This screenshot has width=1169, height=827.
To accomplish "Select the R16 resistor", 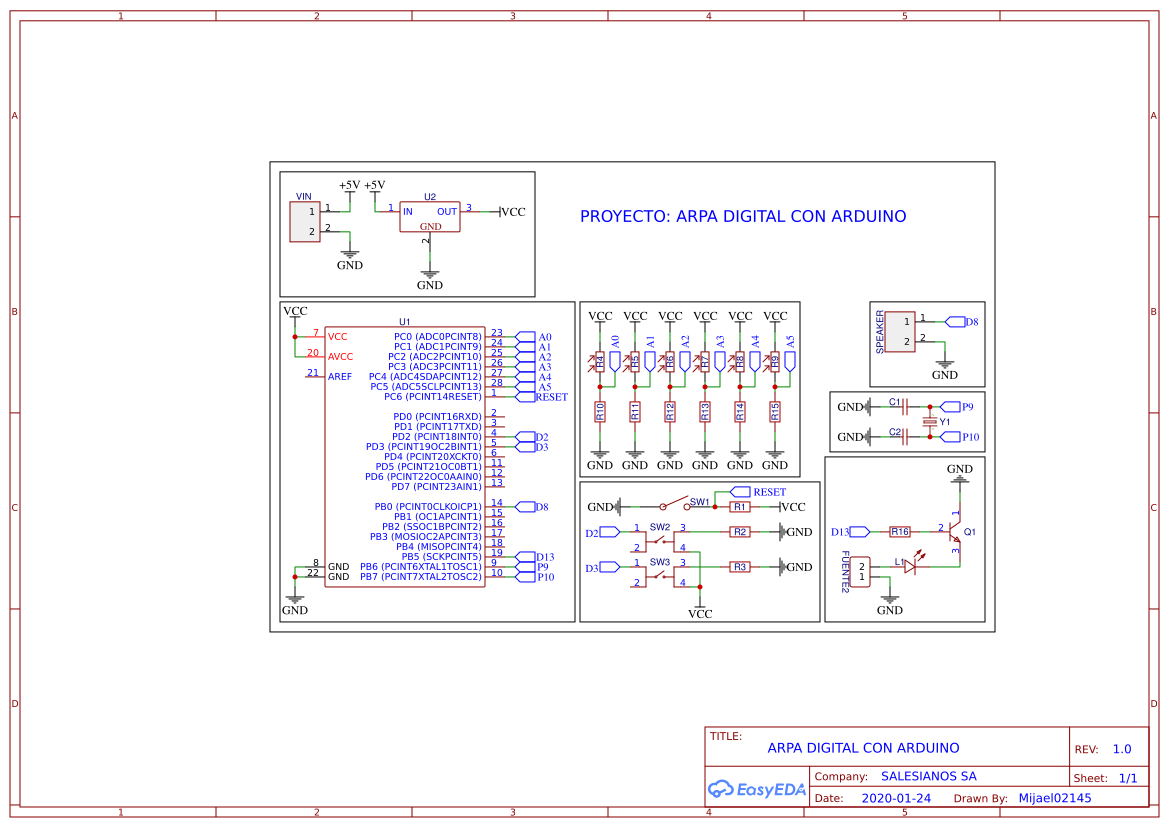I will (x=900, y=531).
